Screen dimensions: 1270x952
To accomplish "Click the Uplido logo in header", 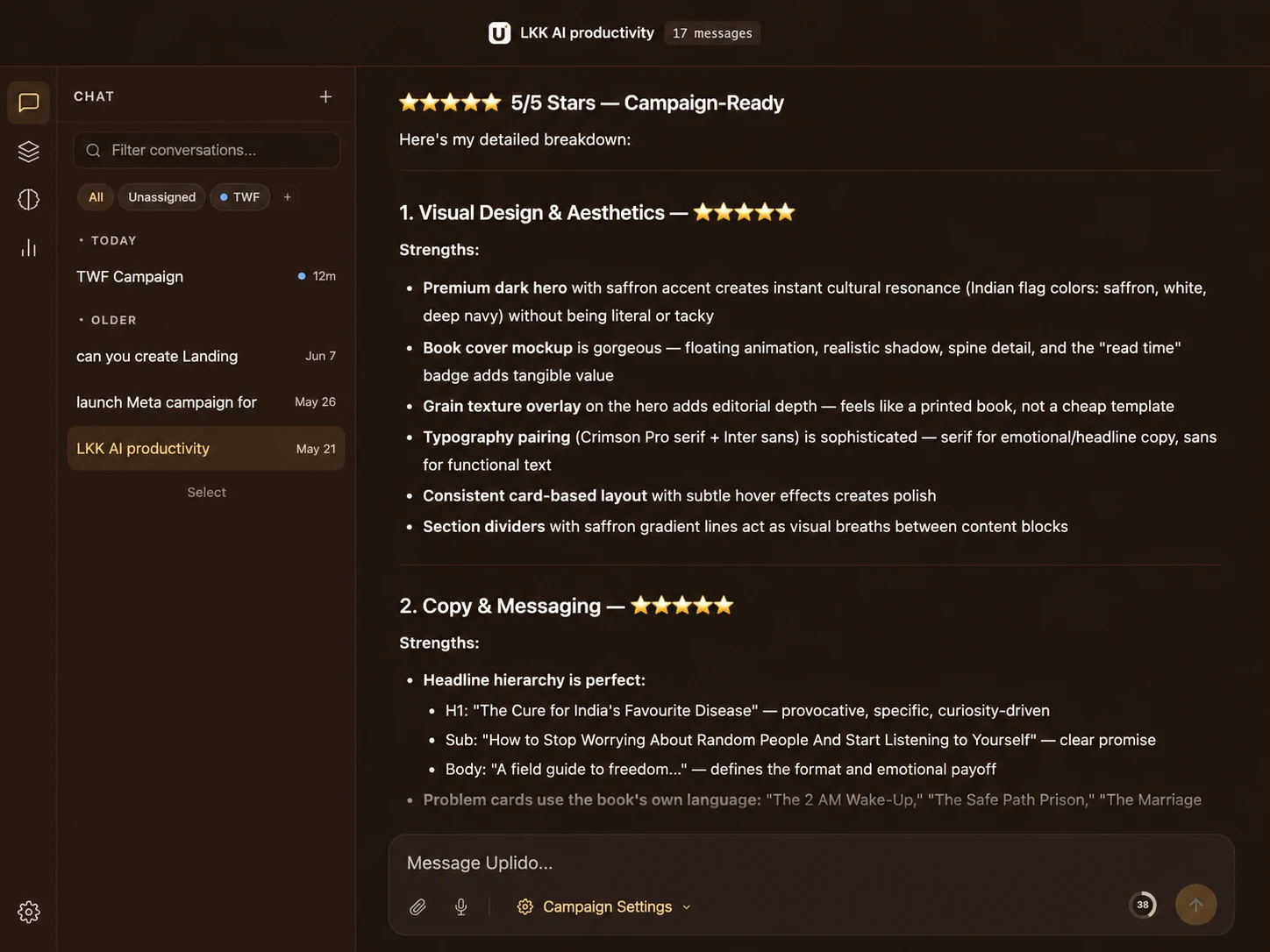I will (x=499, y=33).
